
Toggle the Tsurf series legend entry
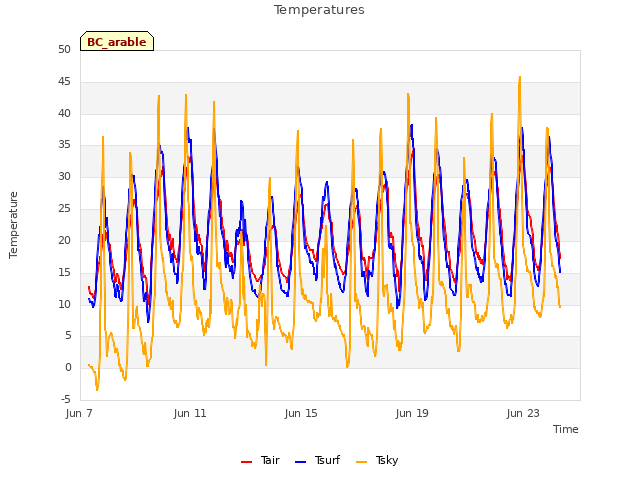(318, 460)
